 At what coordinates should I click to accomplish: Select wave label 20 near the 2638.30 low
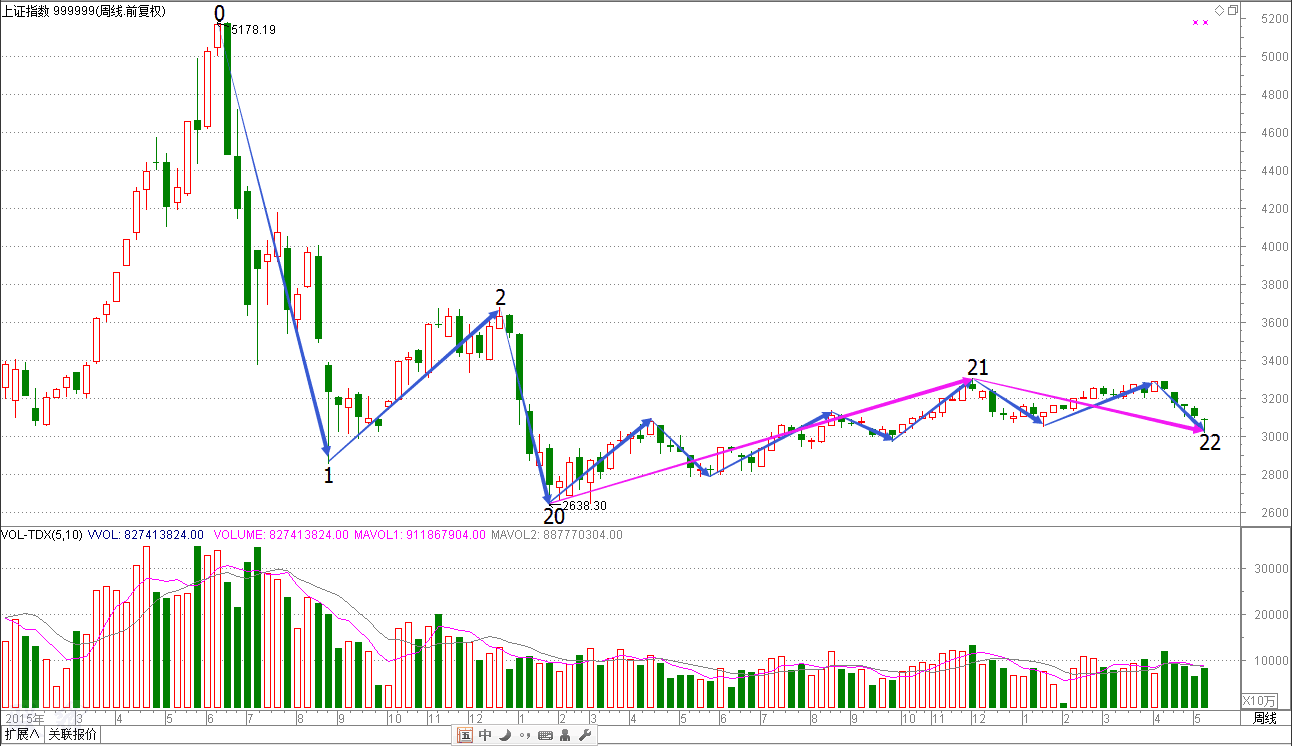pyautogui.click(x=553, y=517)
